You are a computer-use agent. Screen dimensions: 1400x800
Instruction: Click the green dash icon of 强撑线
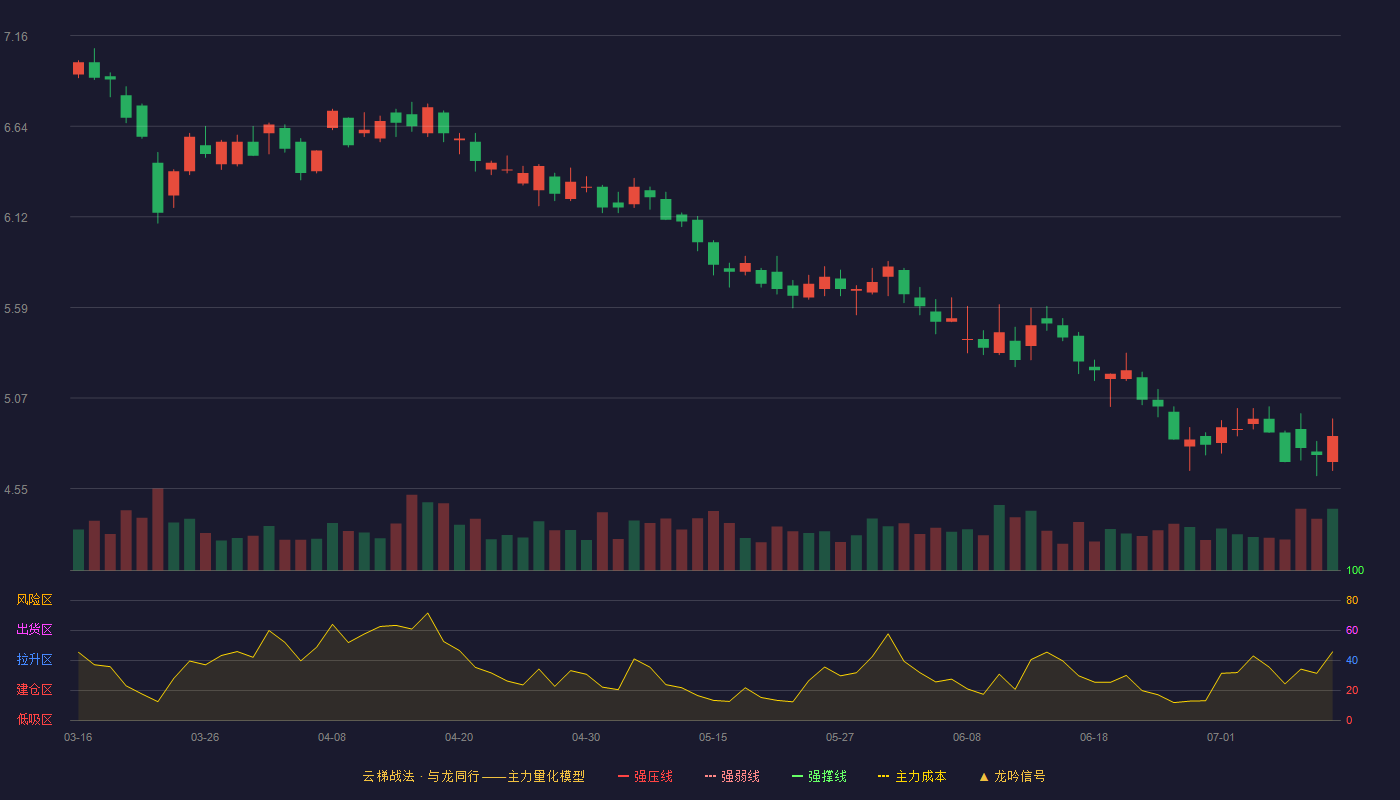click(797, 776)
